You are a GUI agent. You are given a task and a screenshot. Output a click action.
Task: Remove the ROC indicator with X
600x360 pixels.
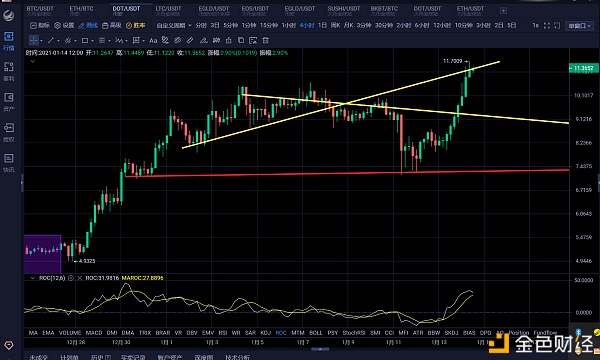[x=80, y=278]
